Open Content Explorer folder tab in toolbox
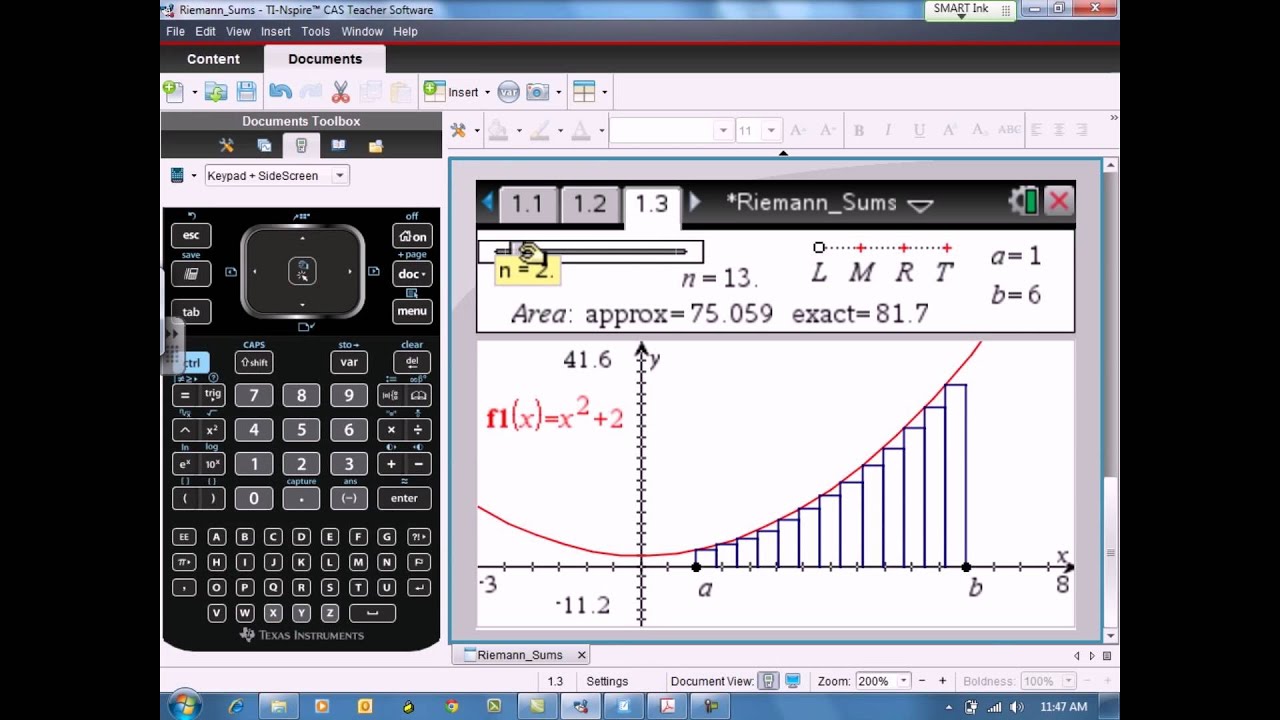 point(376,146)
